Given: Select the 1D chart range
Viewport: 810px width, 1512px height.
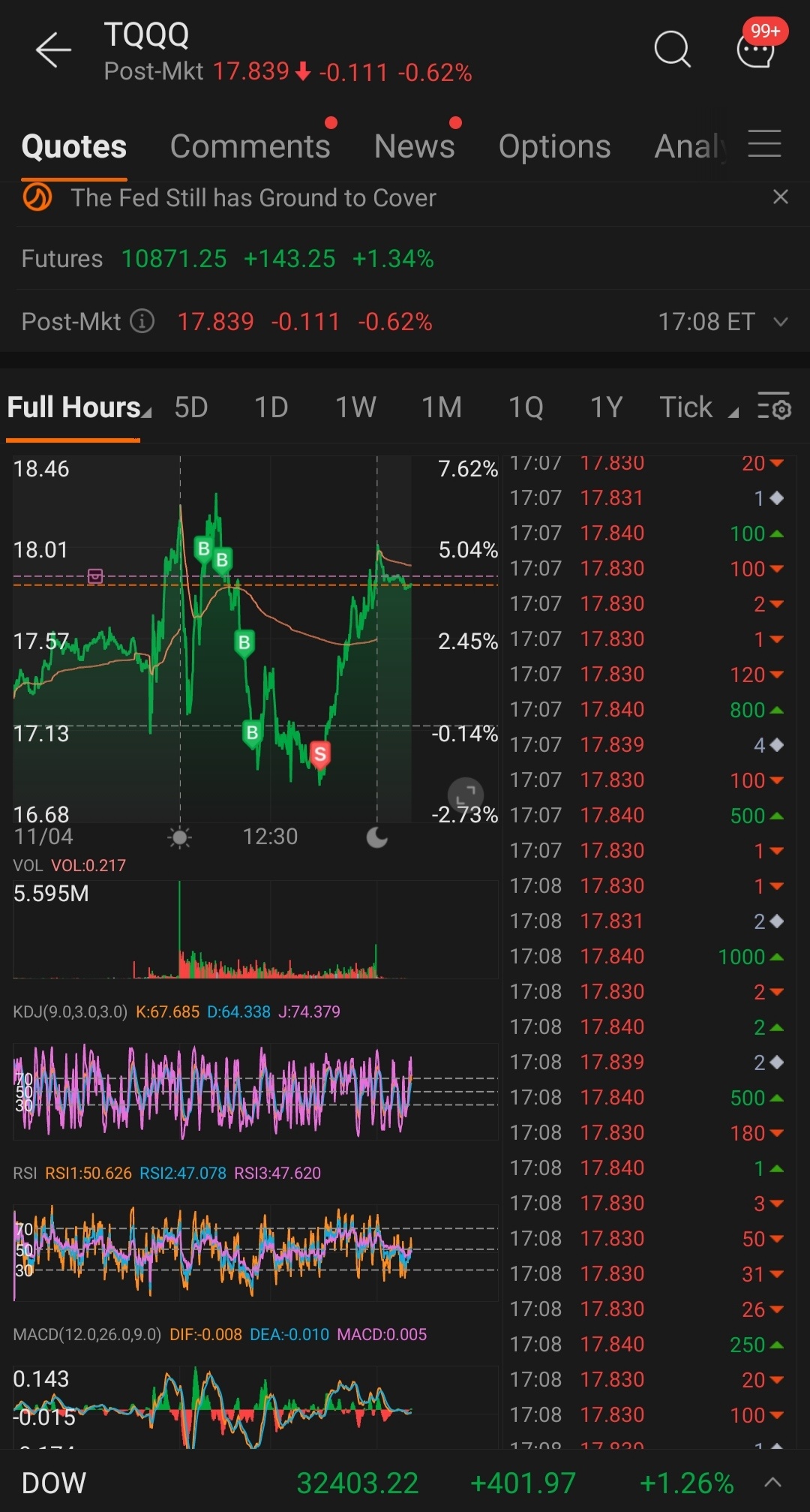Looking at the screenshot, I should coord(271,407).
